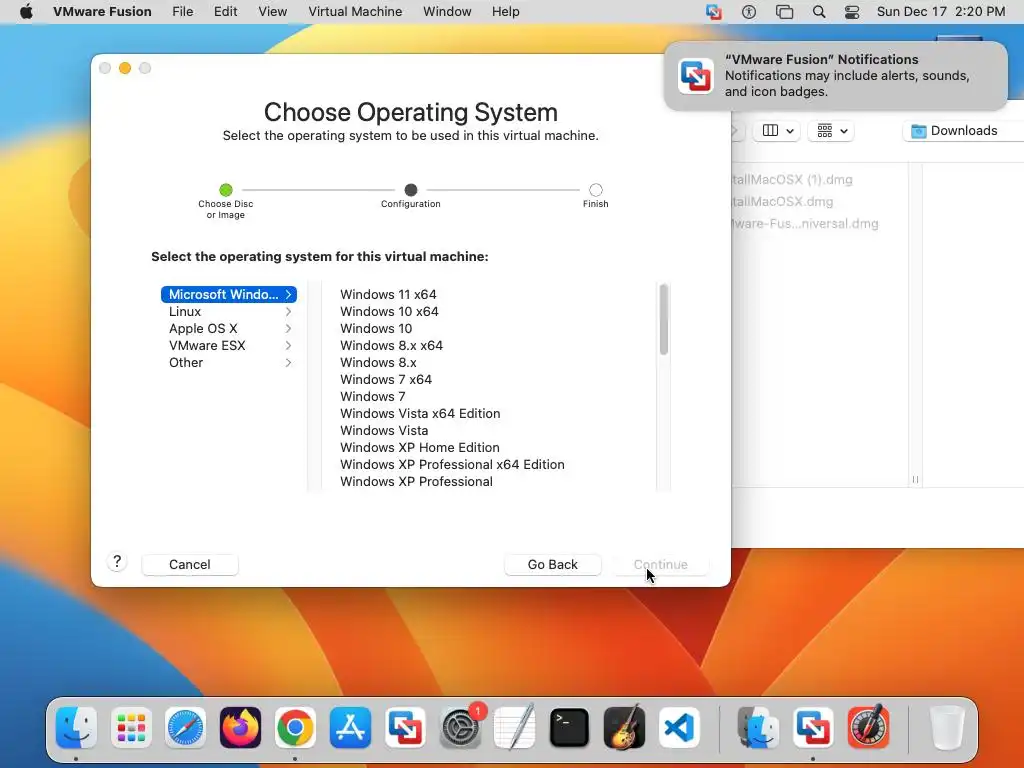Click the Continue button
Viewport: 1024px width, 768px height.
(x=660, y=564)
